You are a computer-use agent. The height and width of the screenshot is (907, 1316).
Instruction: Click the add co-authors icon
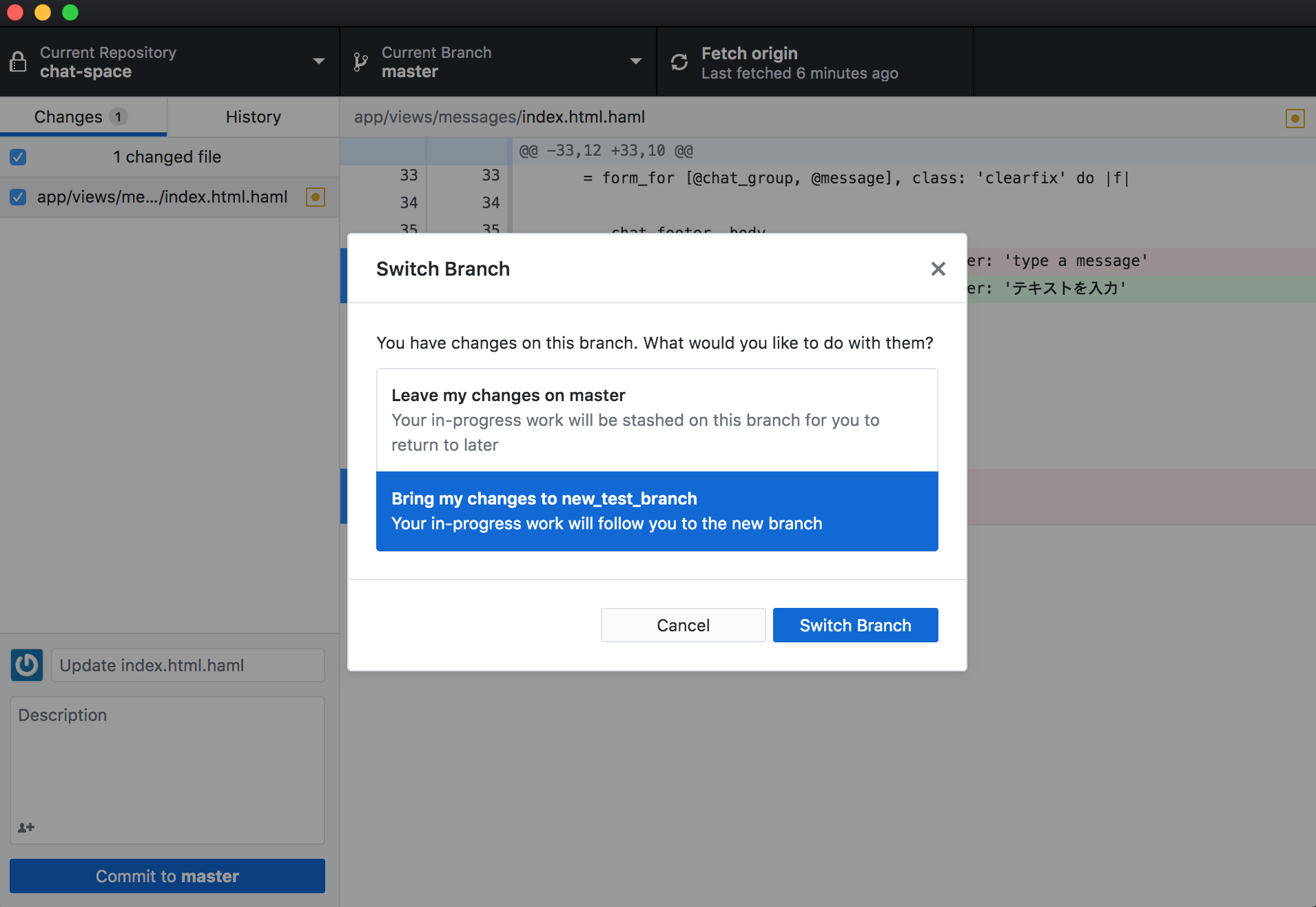tap(26, 827)
